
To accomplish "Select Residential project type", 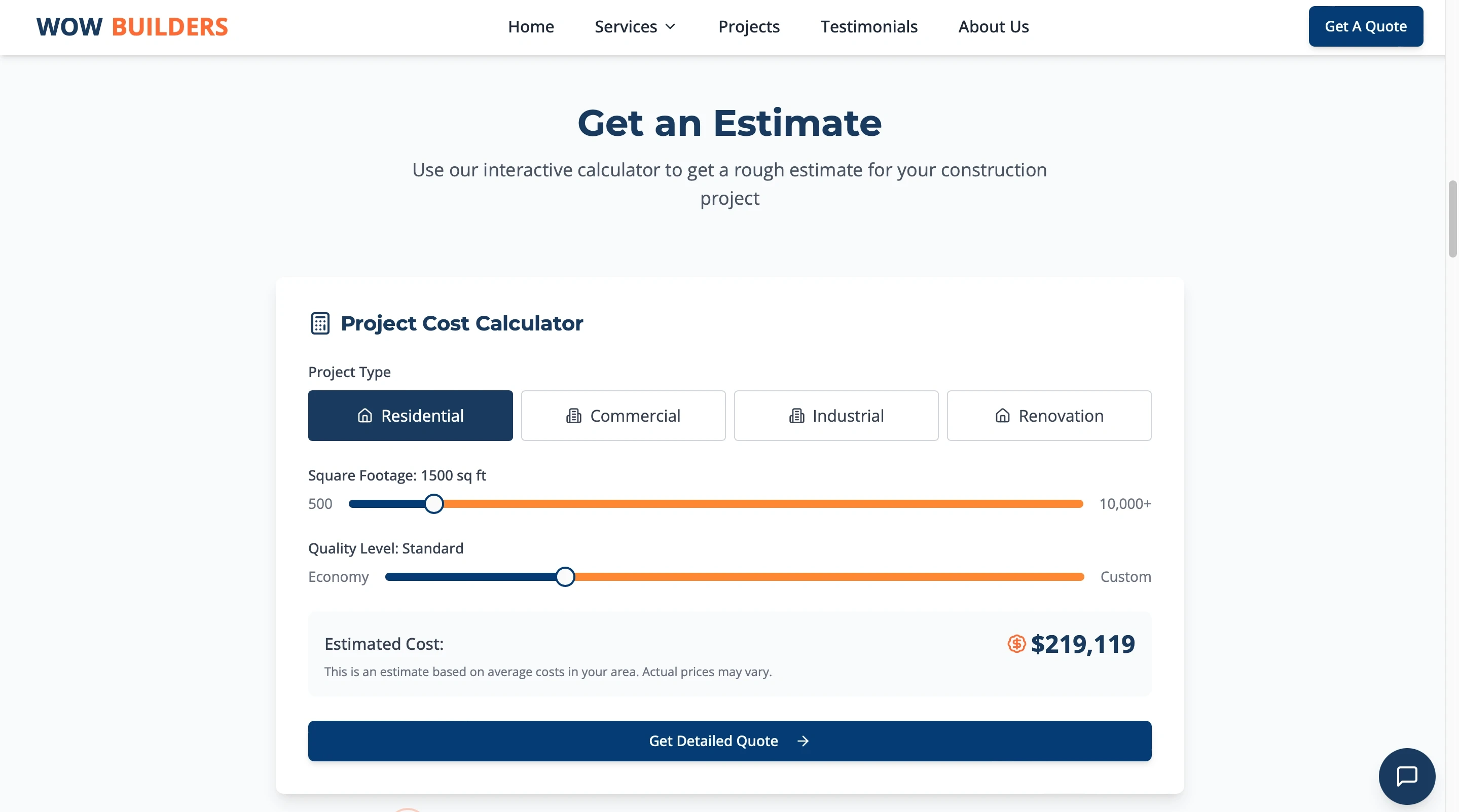I will coord(410,416).
